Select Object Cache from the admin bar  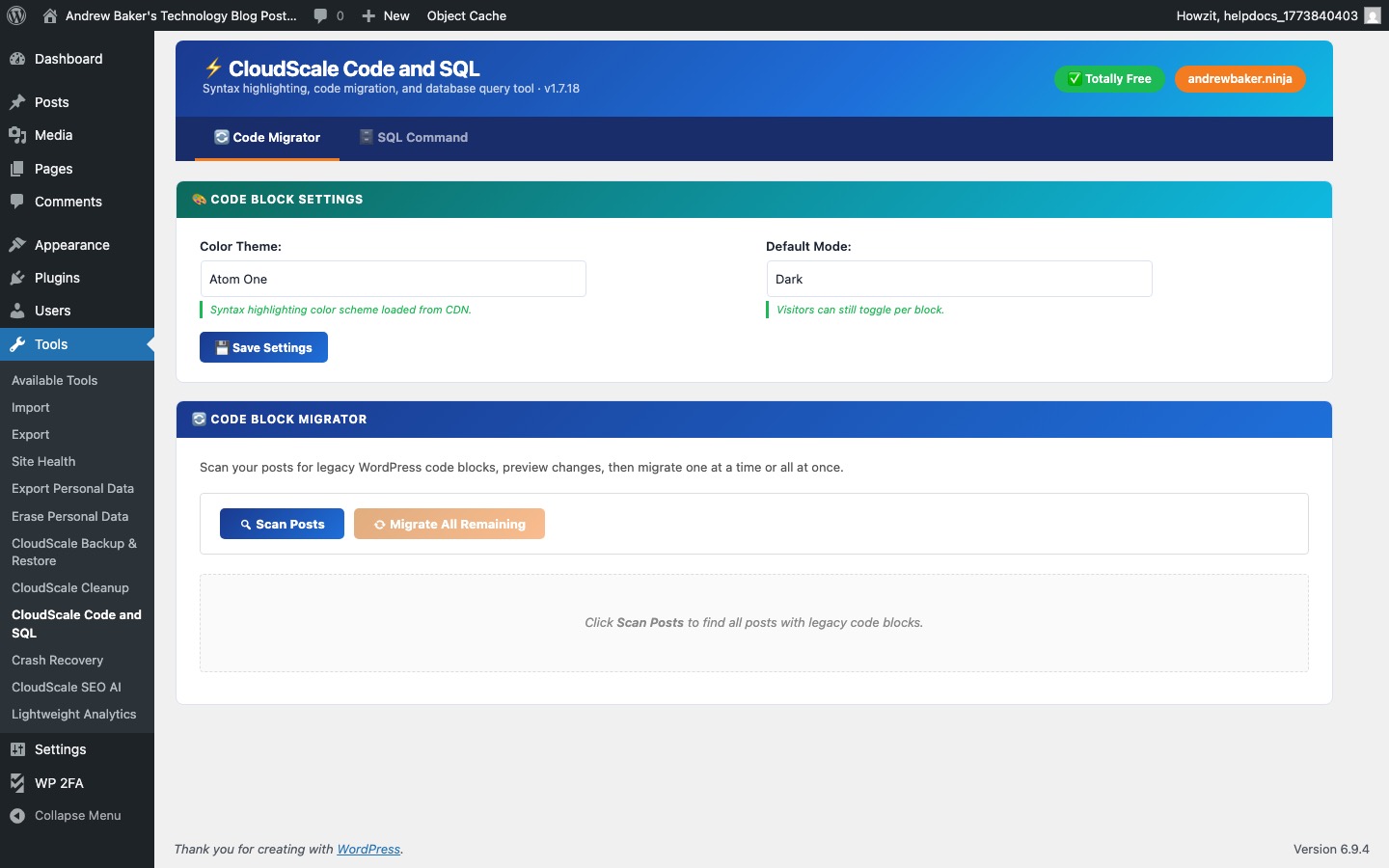pyautogui.click(x=467, y=16)
